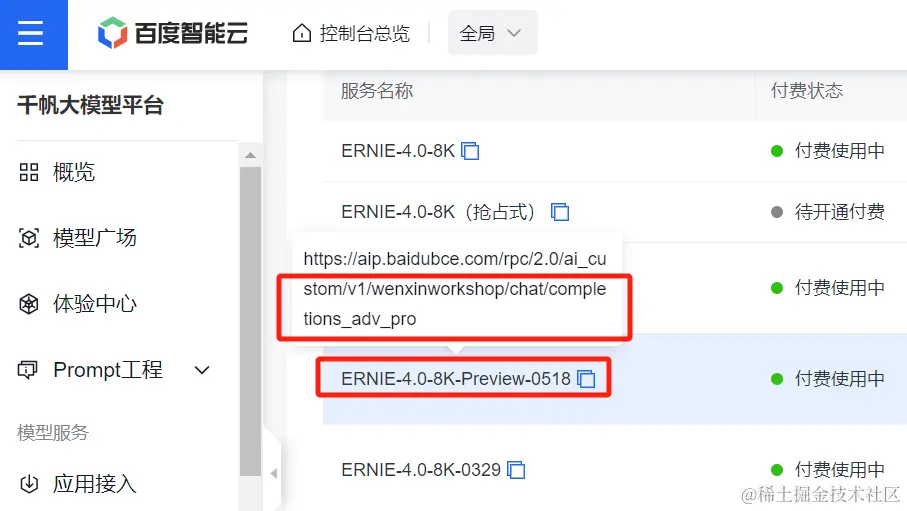Click the 概览 grid icon
This screenshot has width=907, height=511.
coord(28,172)
